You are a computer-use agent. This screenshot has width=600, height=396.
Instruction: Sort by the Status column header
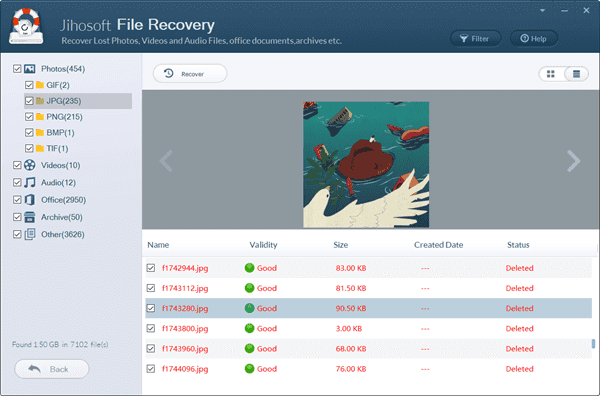click(518, 245)
